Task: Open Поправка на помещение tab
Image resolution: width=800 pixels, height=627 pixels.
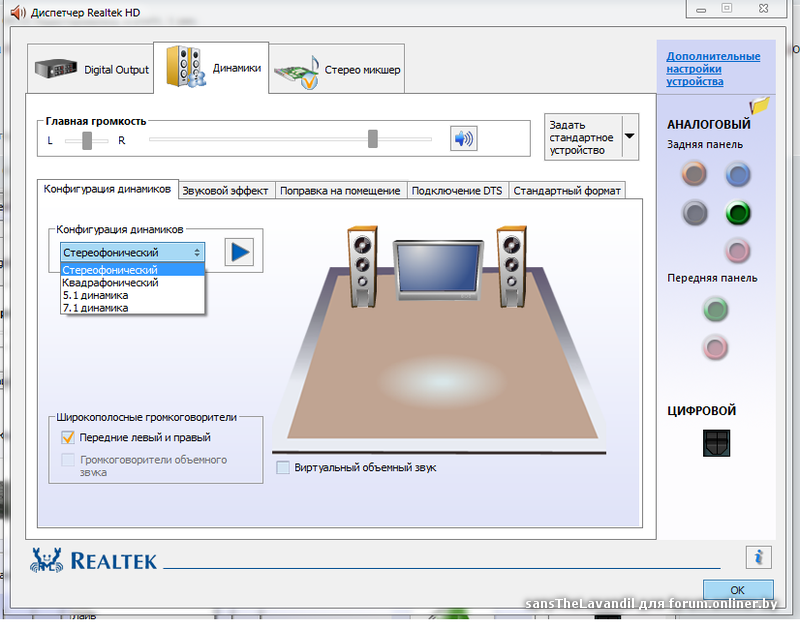Action: tap(340, 191)
